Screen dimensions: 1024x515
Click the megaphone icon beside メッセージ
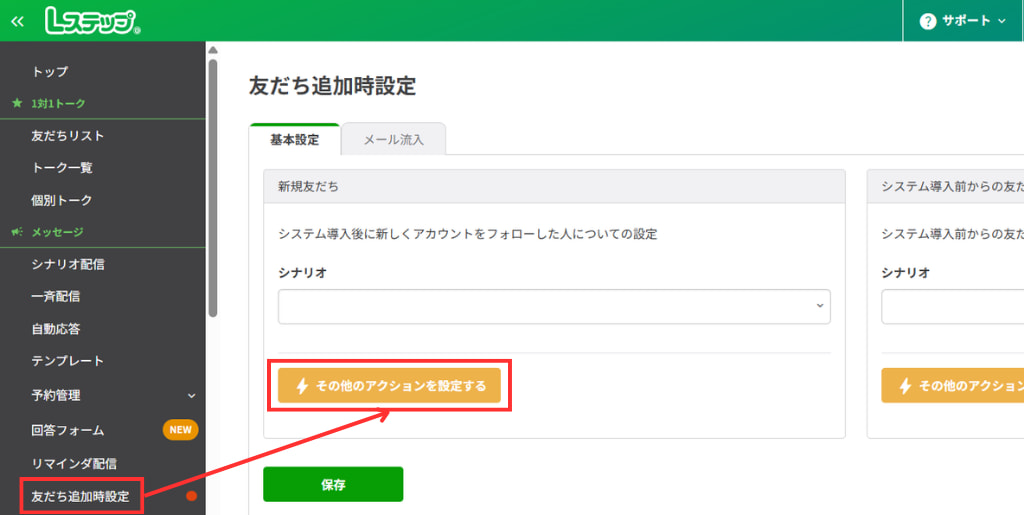click(x=18, y=232)
